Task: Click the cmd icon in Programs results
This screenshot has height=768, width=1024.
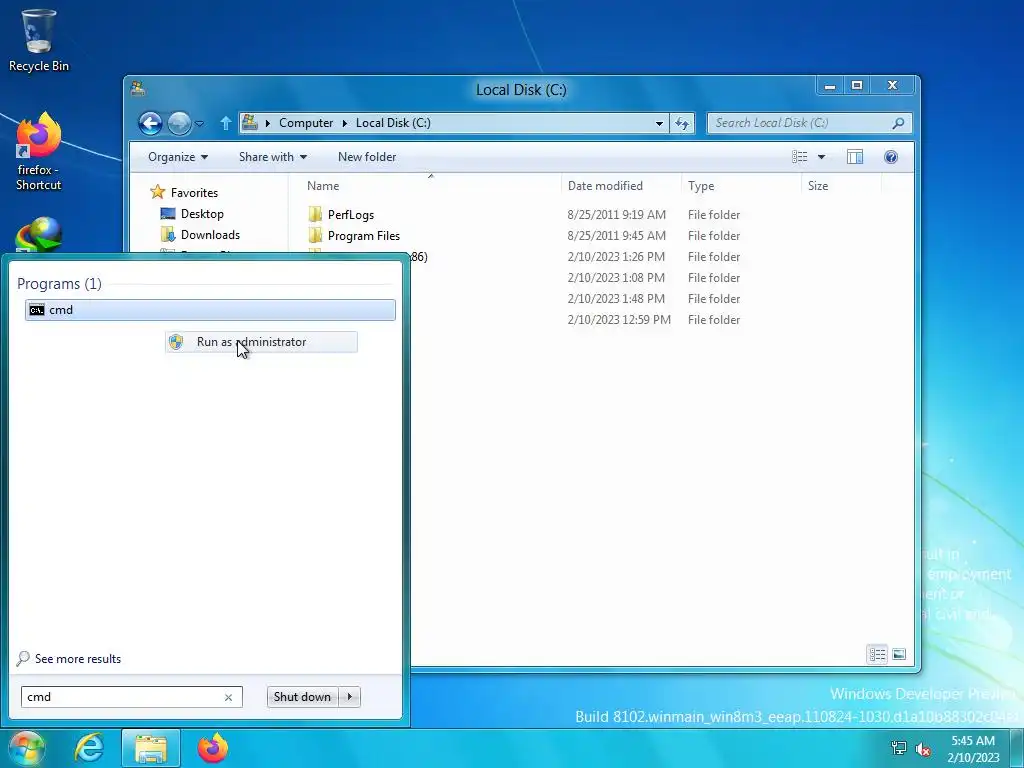Action: (37, 310)
